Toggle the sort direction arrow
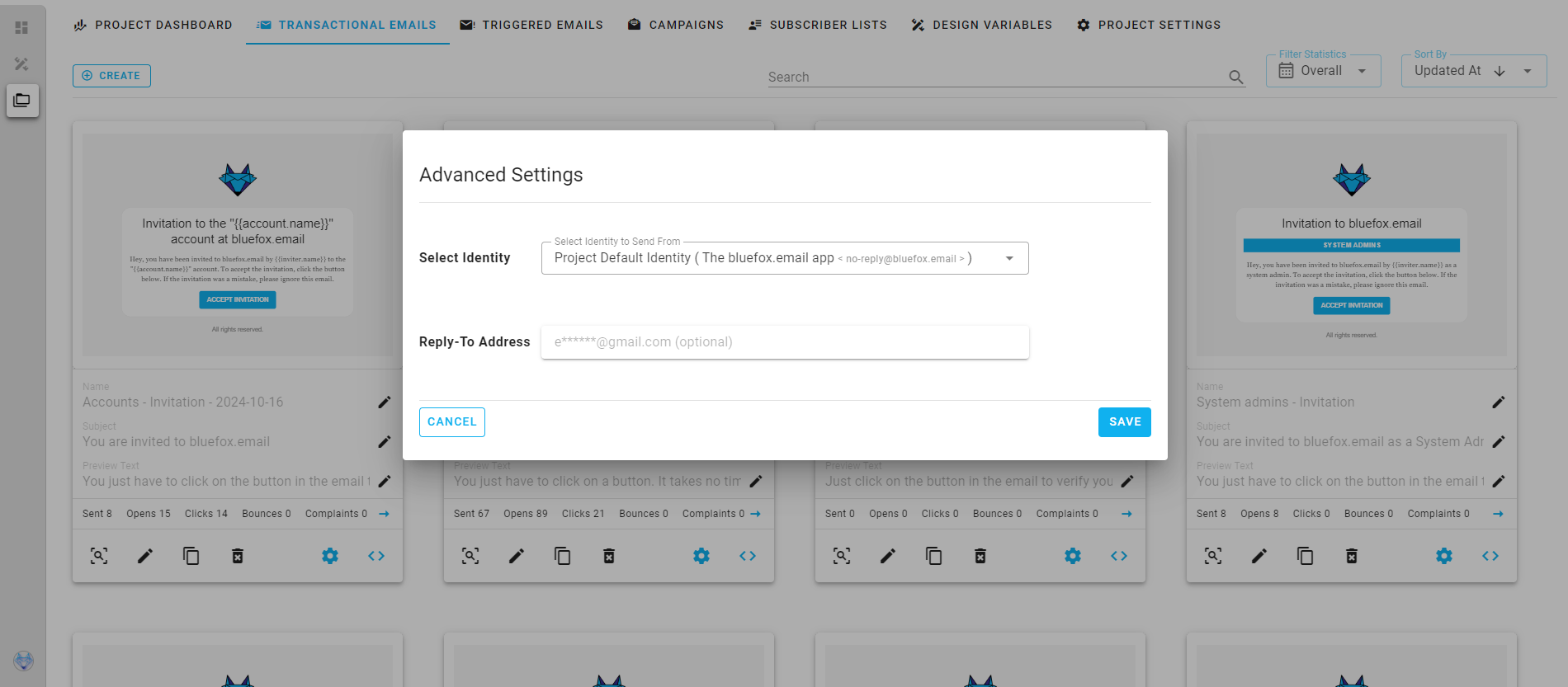The image size is (1568, 687). (1500, 71)
